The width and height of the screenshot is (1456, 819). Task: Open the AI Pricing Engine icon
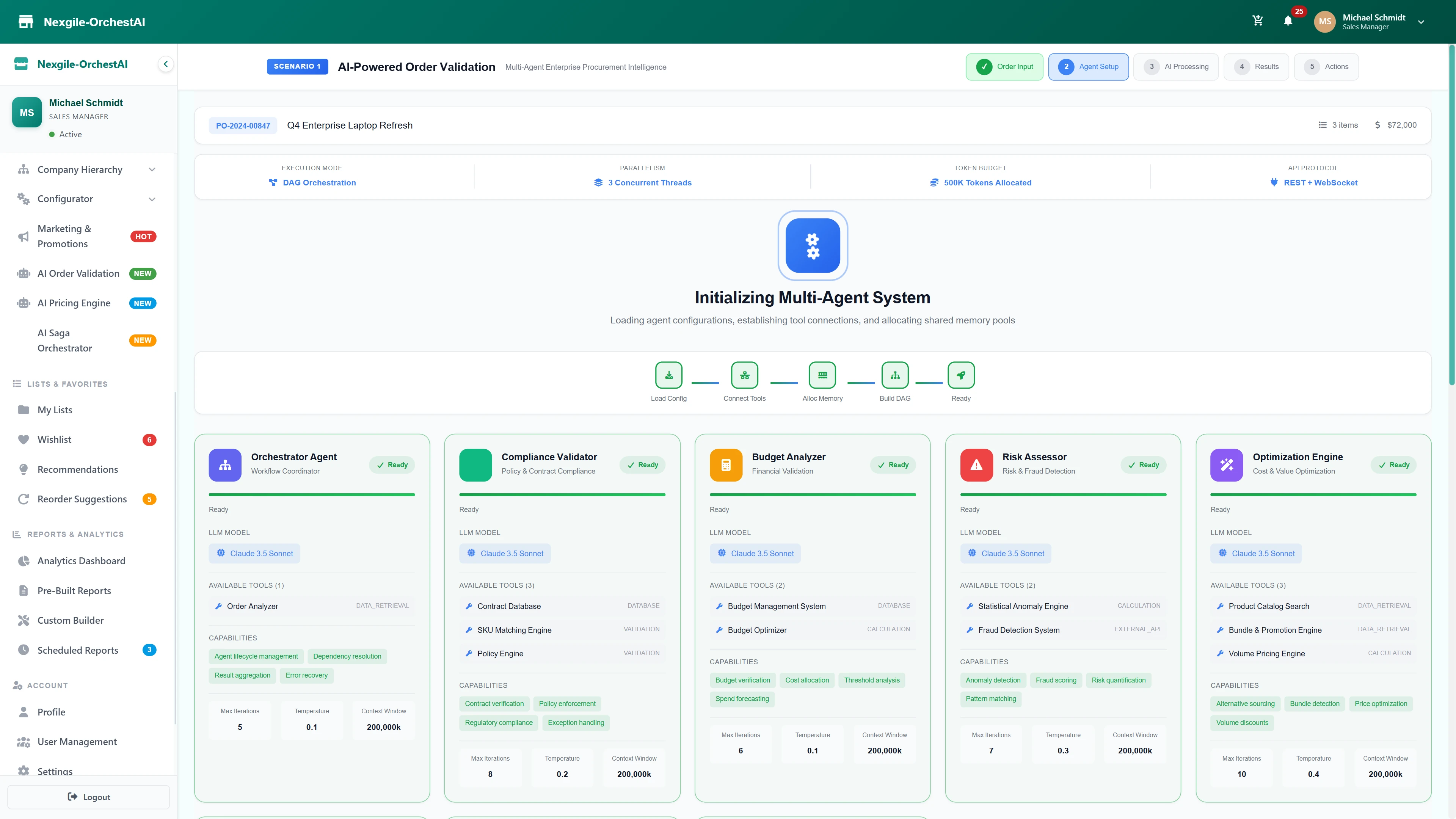(23, 303)
